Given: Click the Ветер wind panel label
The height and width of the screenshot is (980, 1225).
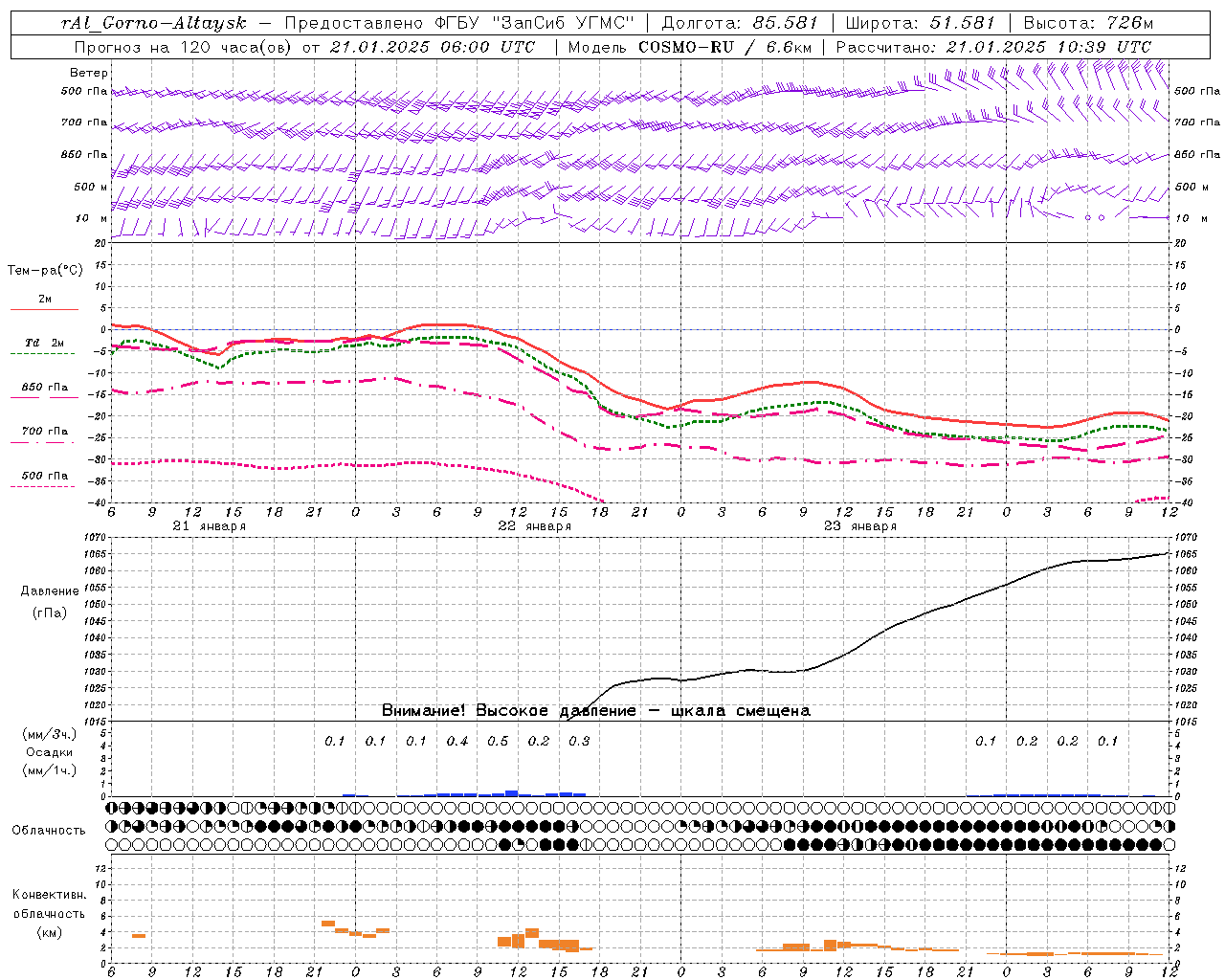Looking at the screenshot, I should (89, 73).
